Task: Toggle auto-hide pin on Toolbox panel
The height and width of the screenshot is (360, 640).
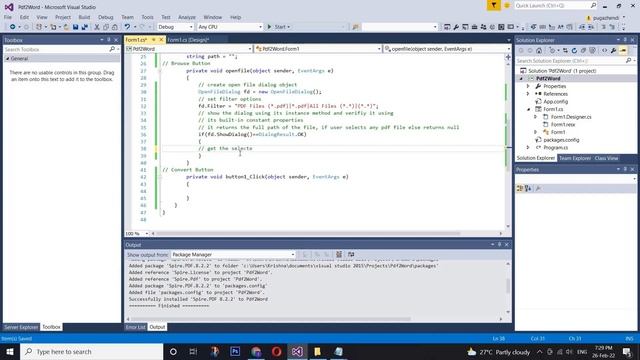Action: click(x=109, y=40)
